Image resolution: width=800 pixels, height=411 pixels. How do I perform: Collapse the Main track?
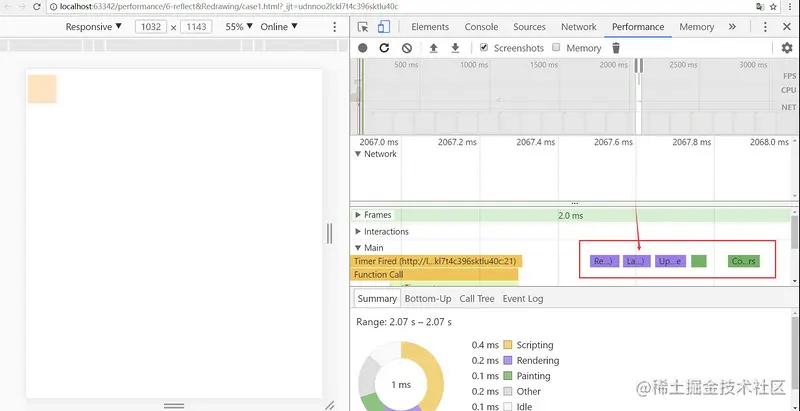358,248
